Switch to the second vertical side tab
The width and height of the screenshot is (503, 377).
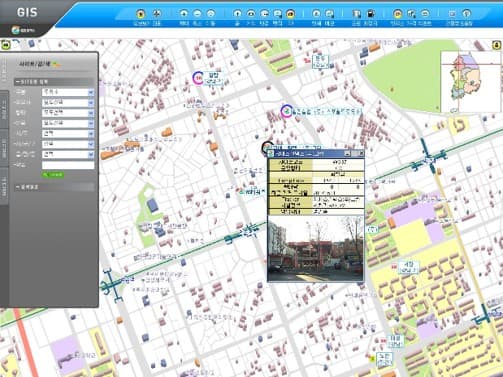point(4,109)
